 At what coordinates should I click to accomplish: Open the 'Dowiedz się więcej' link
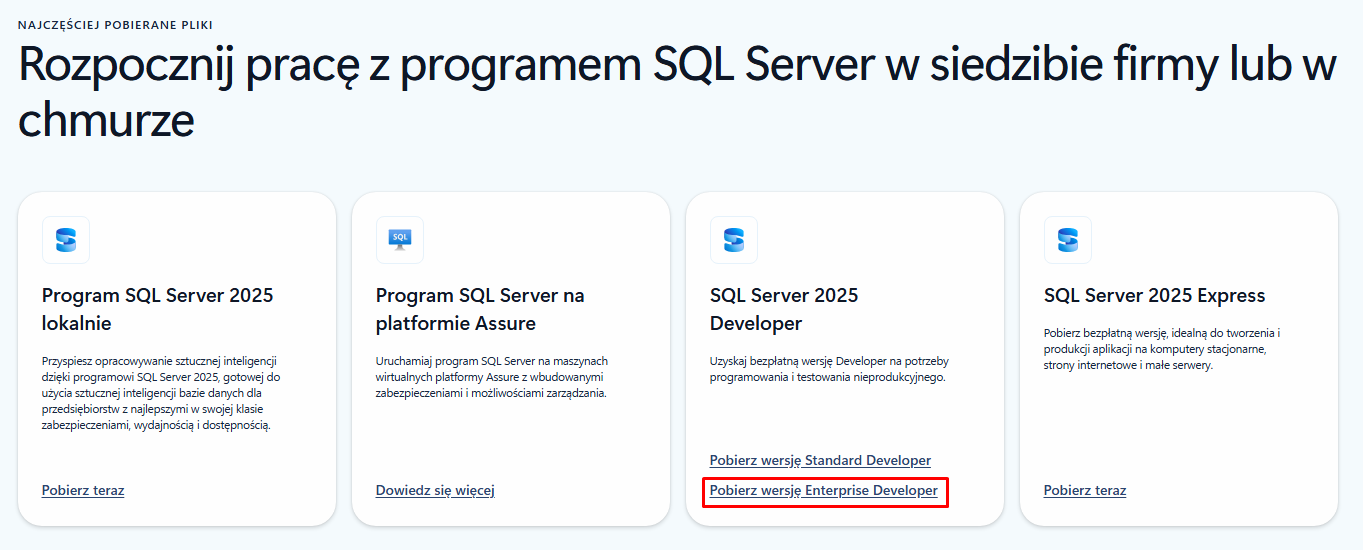click(435, 490)
